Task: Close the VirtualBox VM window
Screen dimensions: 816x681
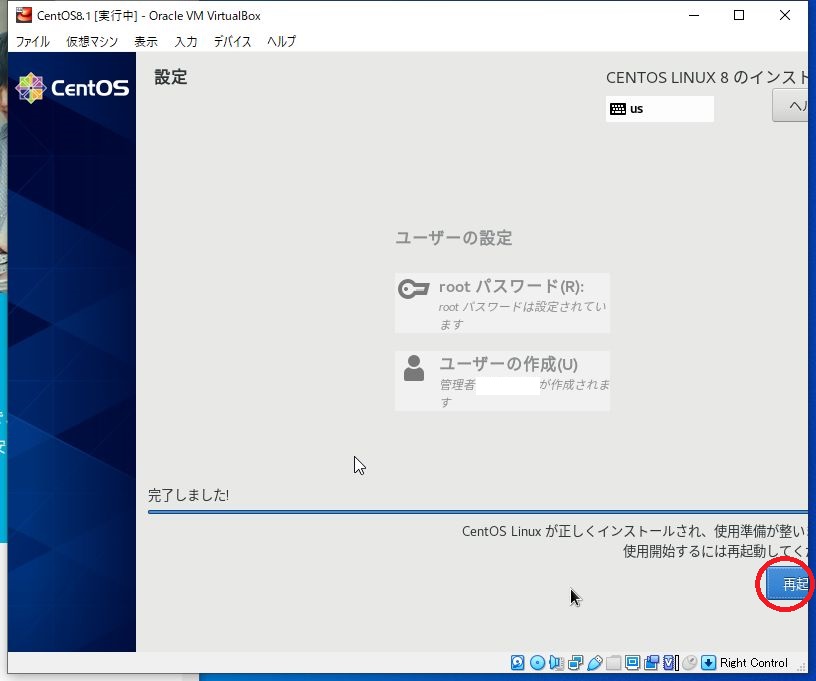Action: point(785,15)
